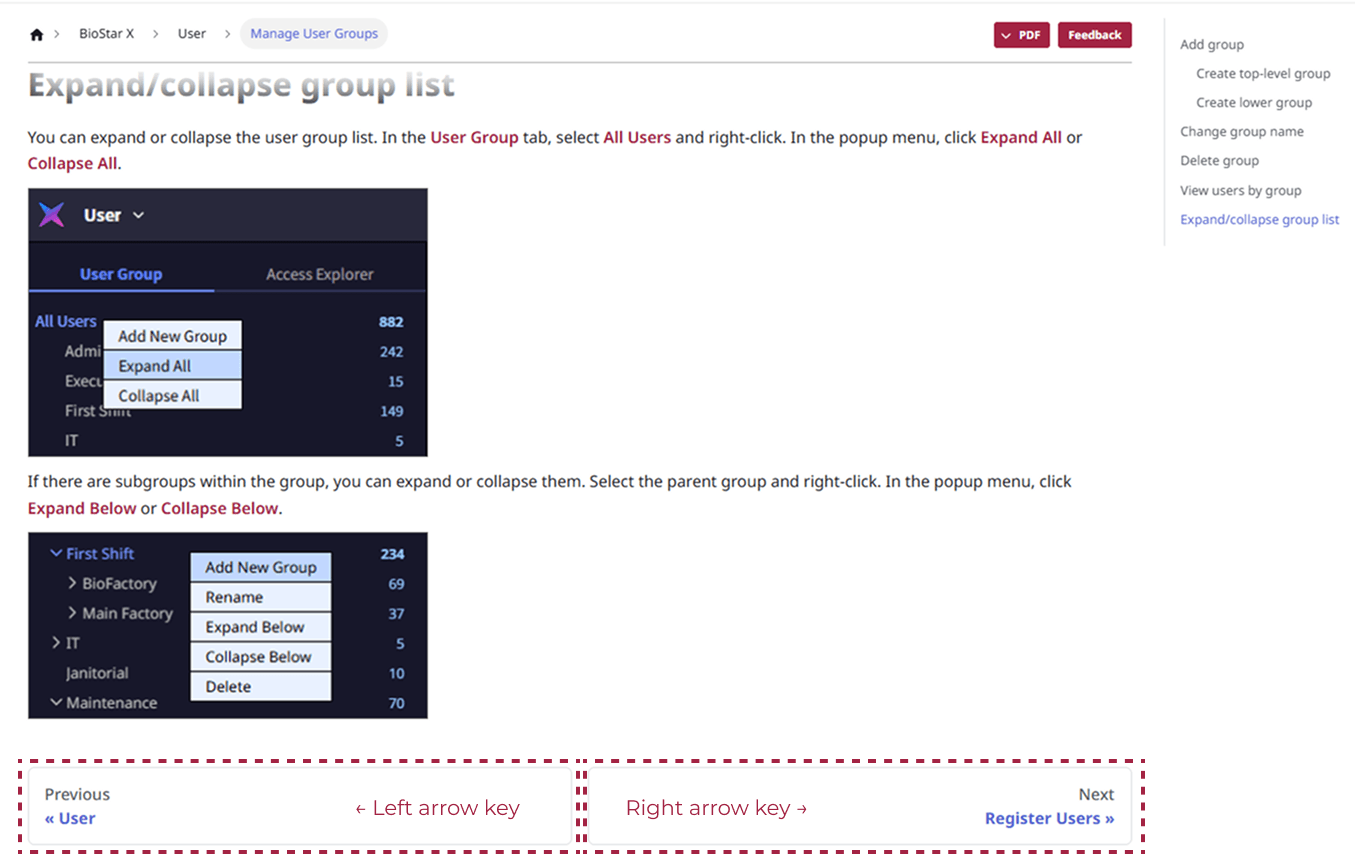The height and width of the screenshot is (867, 1355).
Task: Open the PDF dropdown button
Action: point(1022,35)
